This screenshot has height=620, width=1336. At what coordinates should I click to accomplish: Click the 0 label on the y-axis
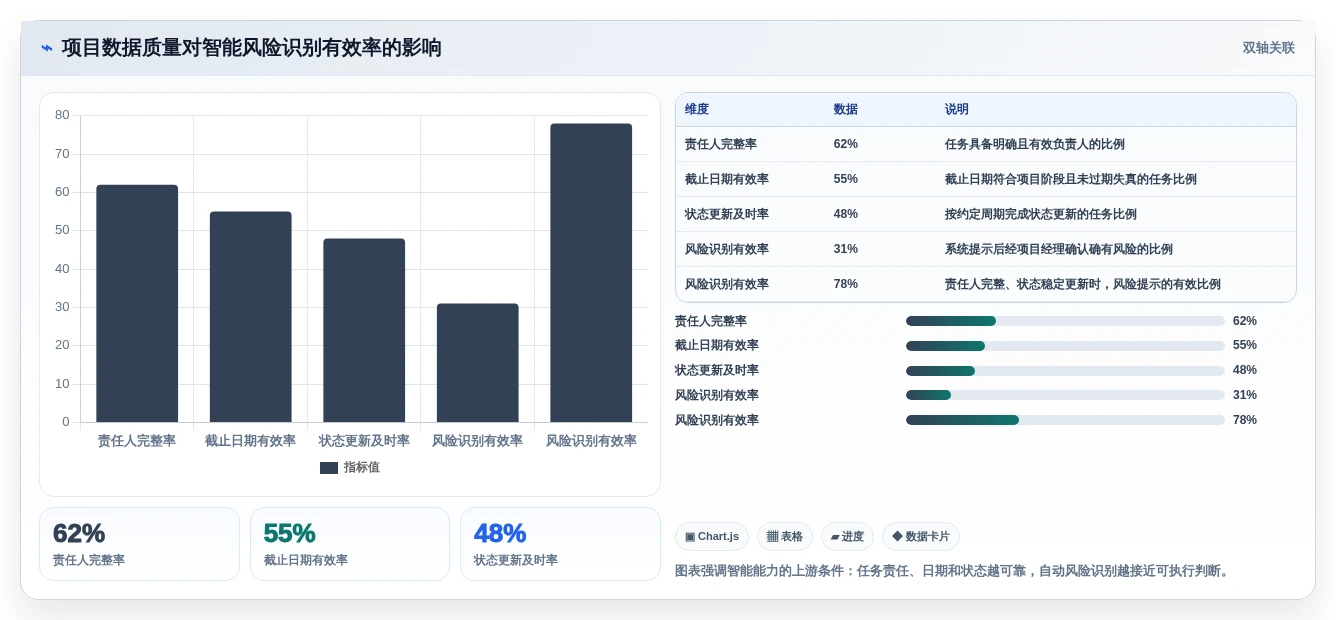[66, 422]
